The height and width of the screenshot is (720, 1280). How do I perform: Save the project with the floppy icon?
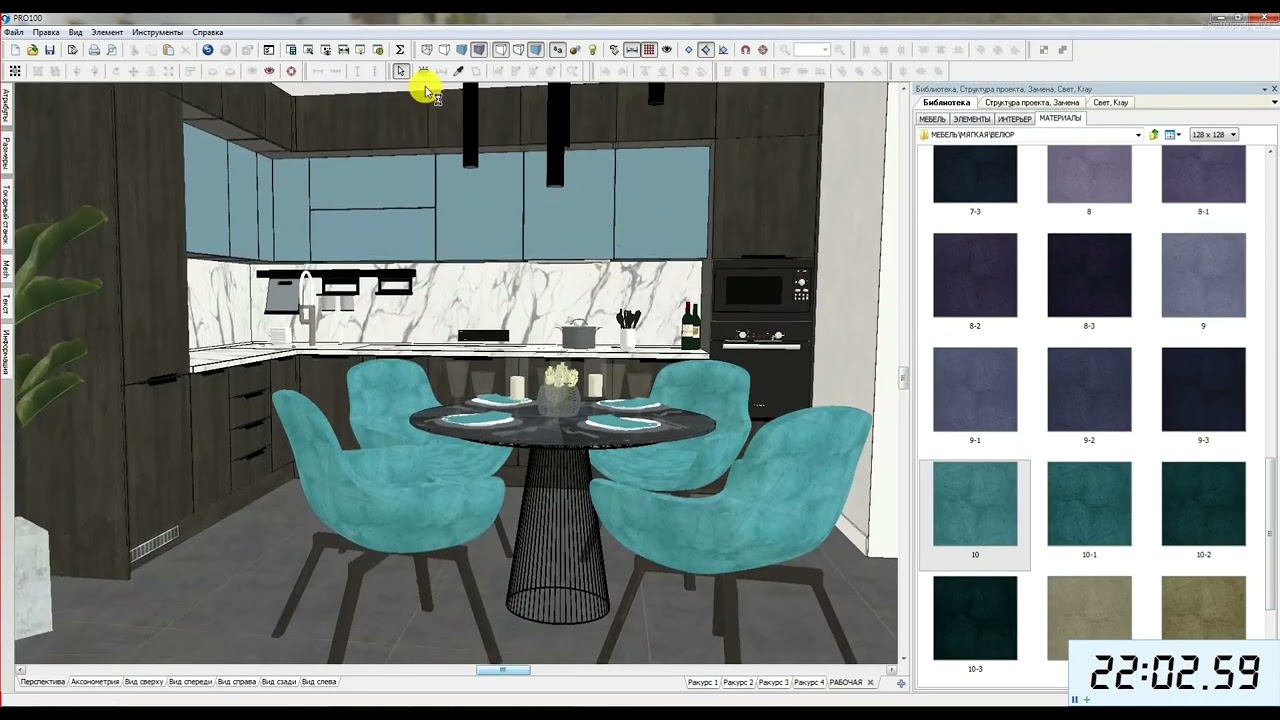point(49,50)
